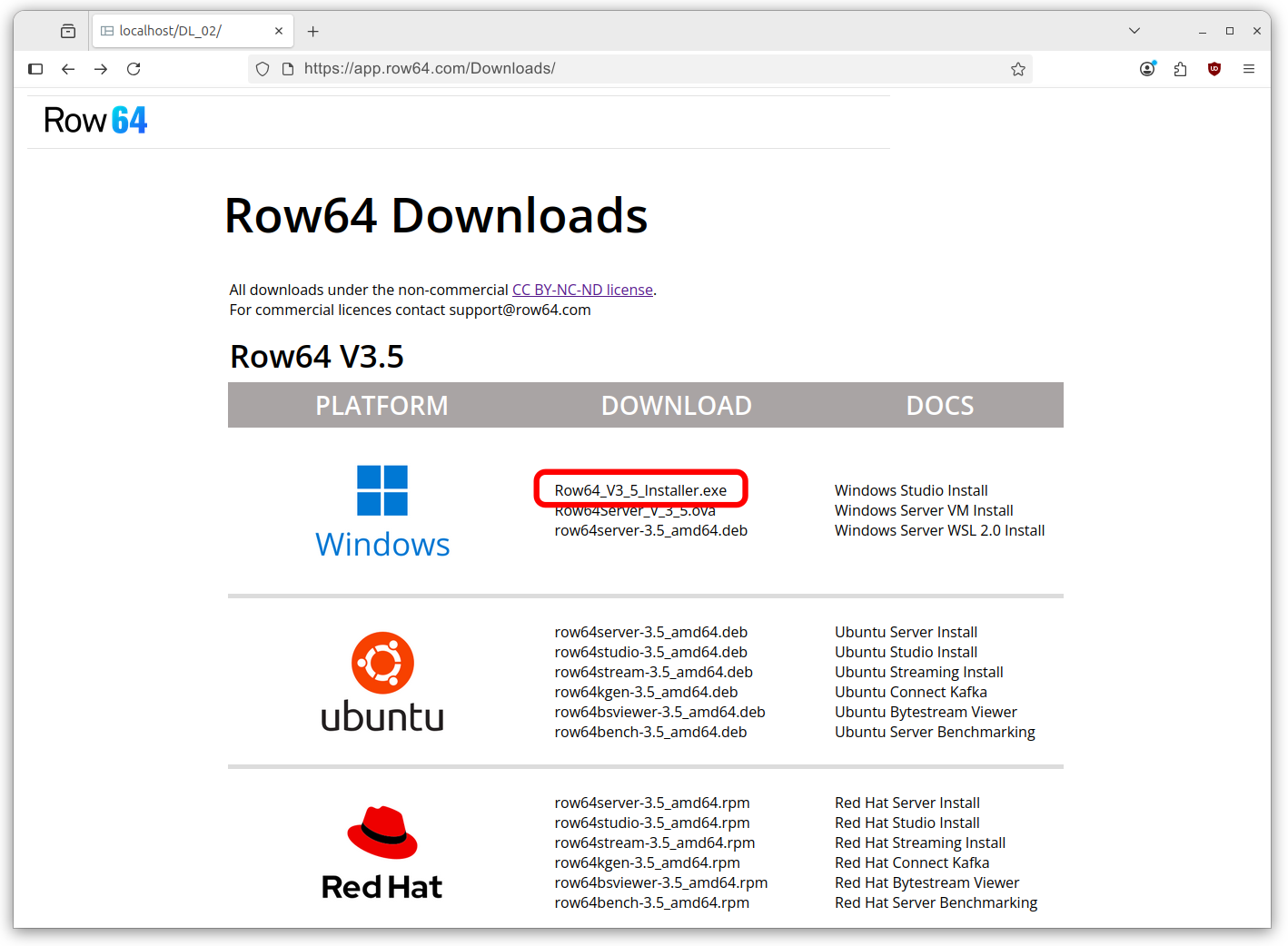This screenshot has height=946, width=1288.
Task: Open the Extensions puzzle icon
Action: 1180,69
